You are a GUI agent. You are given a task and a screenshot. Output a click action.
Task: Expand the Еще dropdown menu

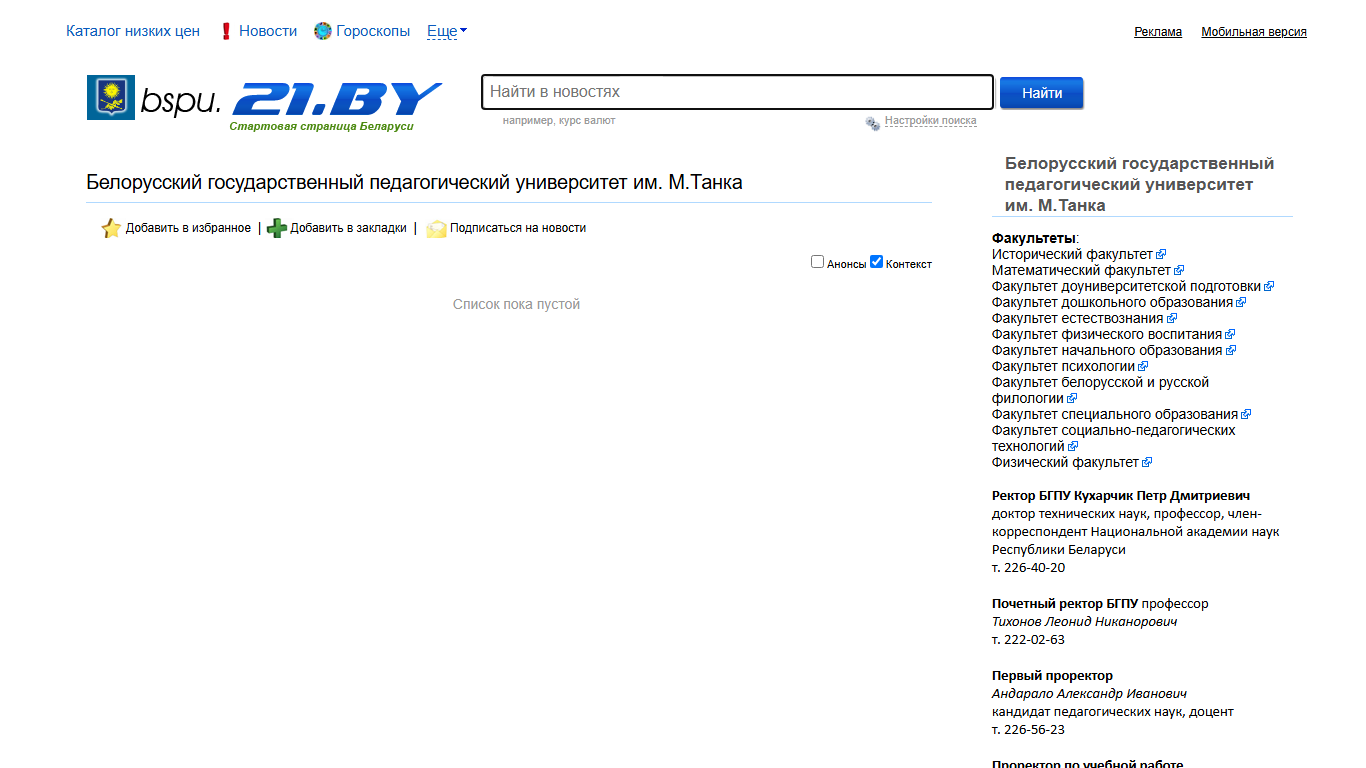coord(447,31)
